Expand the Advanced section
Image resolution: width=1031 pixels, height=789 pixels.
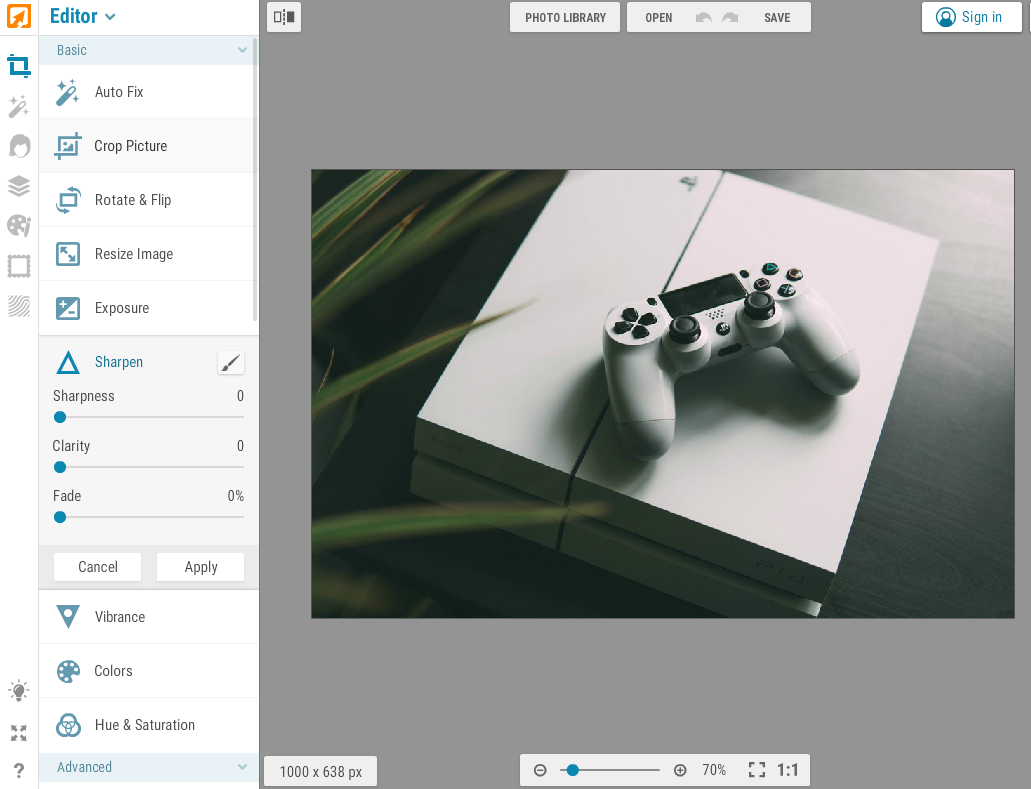149,767
